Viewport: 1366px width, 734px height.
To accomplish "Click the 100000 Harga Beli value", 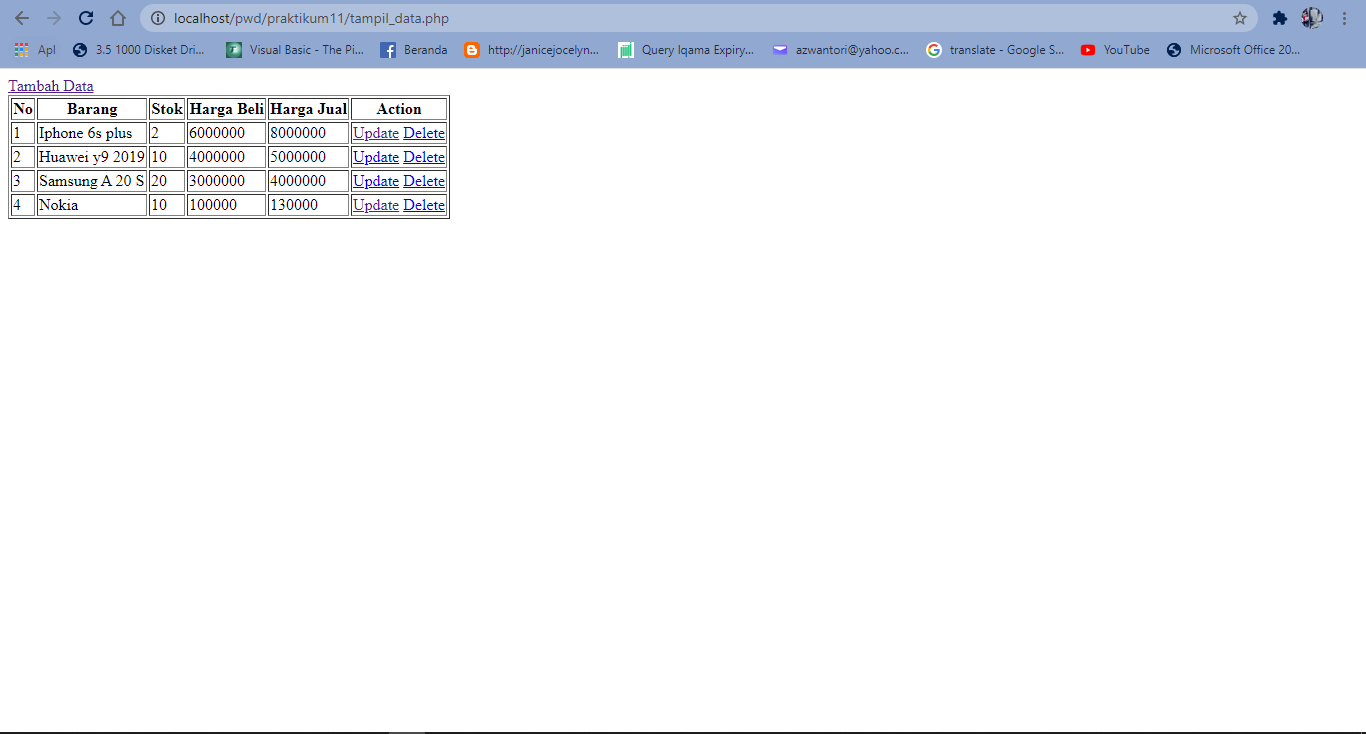I will [213, 205].
